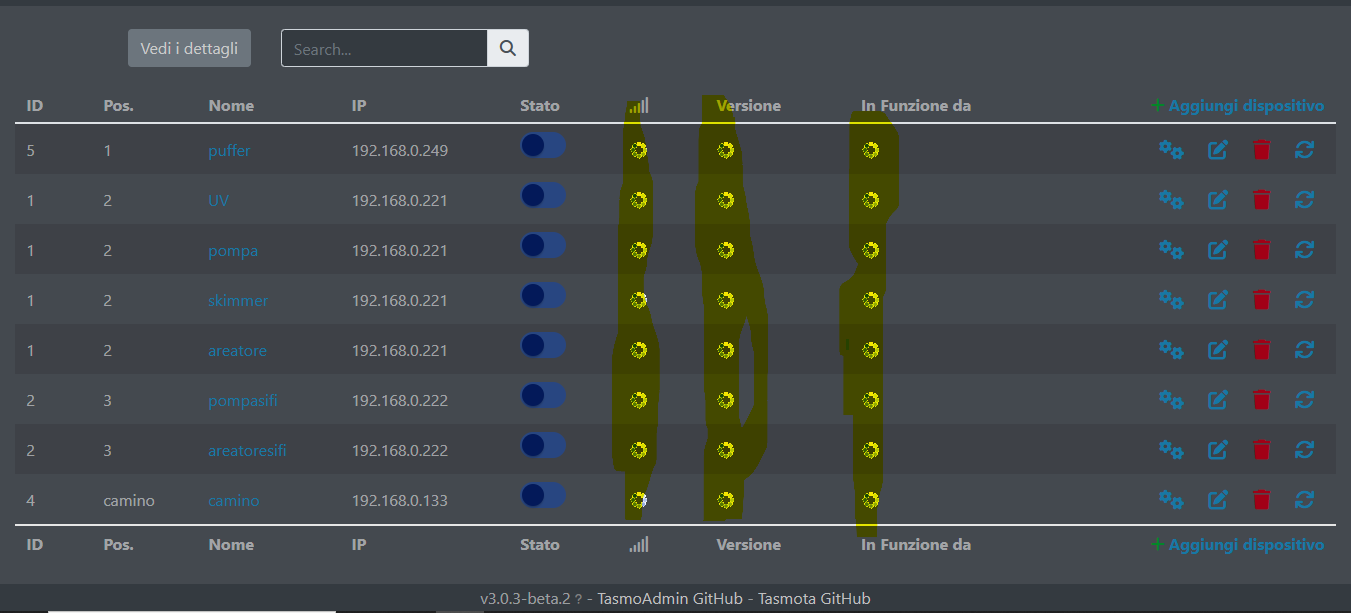Edit the skimmer device entry
Screen dimensions: 1351x613
click(x=1218, y=300)
